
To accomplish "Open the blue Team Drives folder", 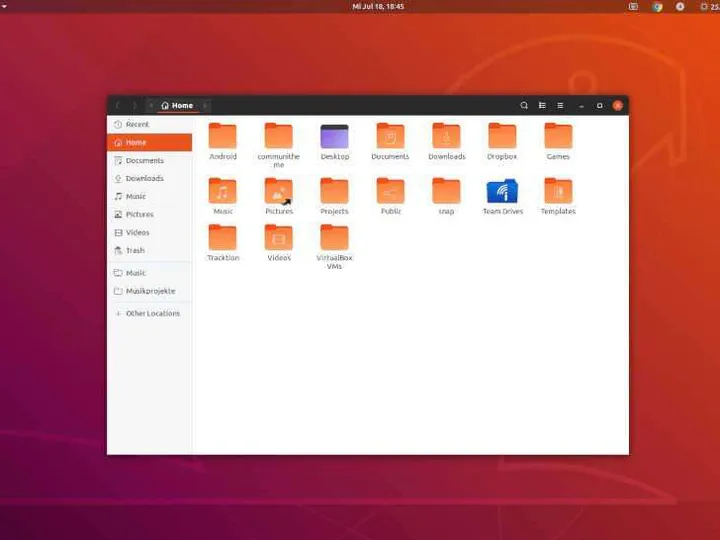I will tap(502, 191).
